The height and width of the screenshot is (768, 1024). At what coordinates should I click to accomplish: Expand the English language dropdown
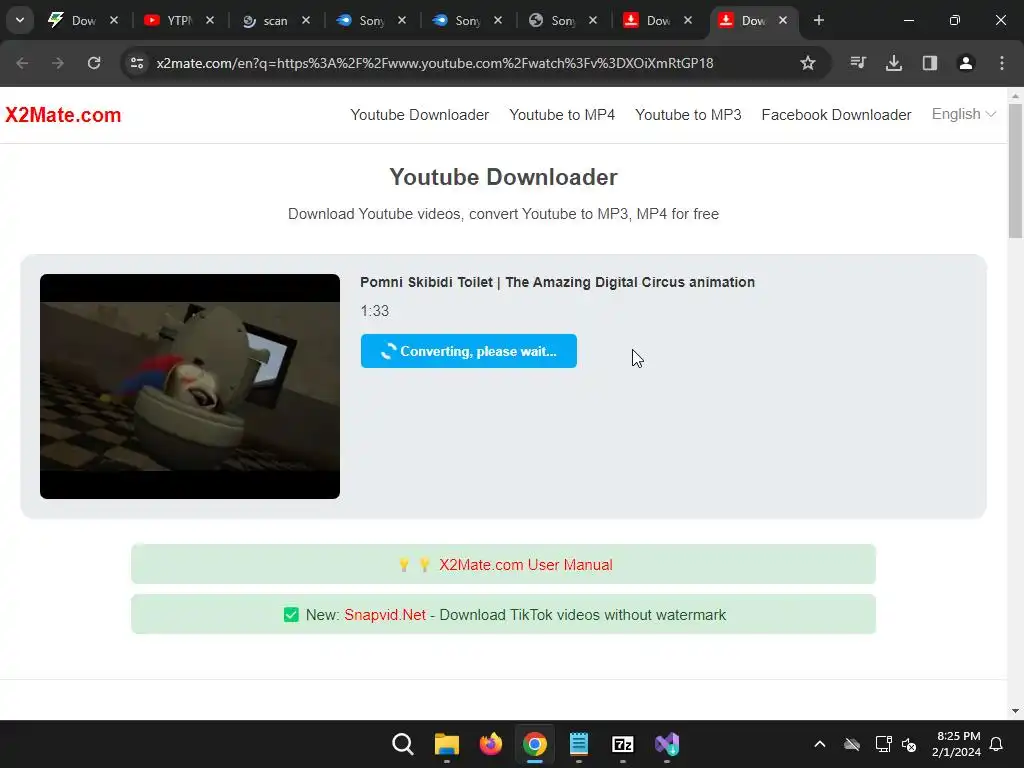(964, 114)
